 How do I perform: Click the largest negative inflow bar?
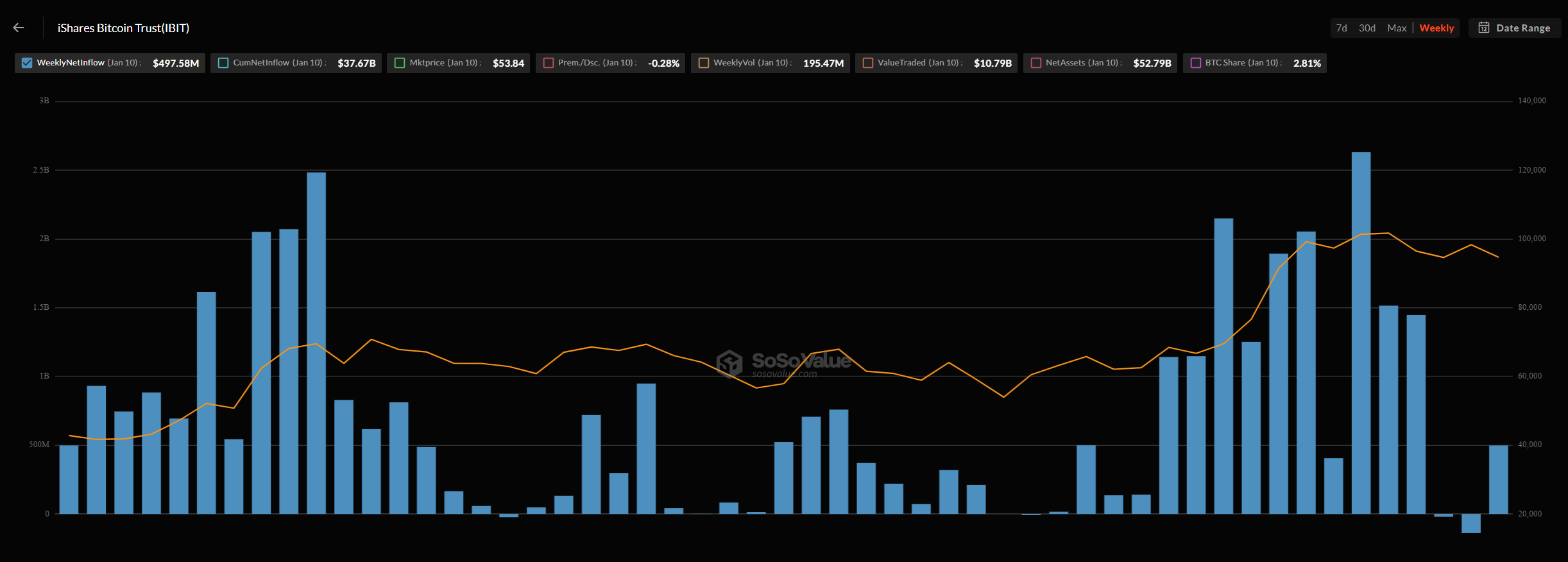[1470, 523]
